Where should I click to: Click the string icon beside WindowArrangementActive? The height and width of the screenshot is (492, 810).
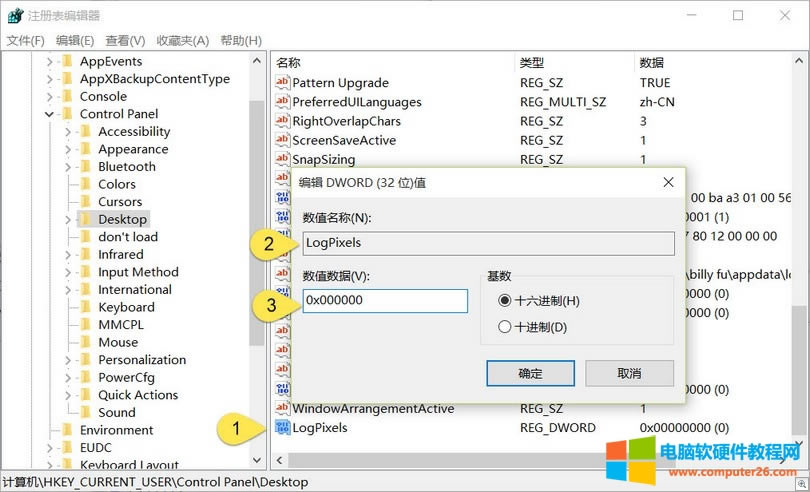282,408
